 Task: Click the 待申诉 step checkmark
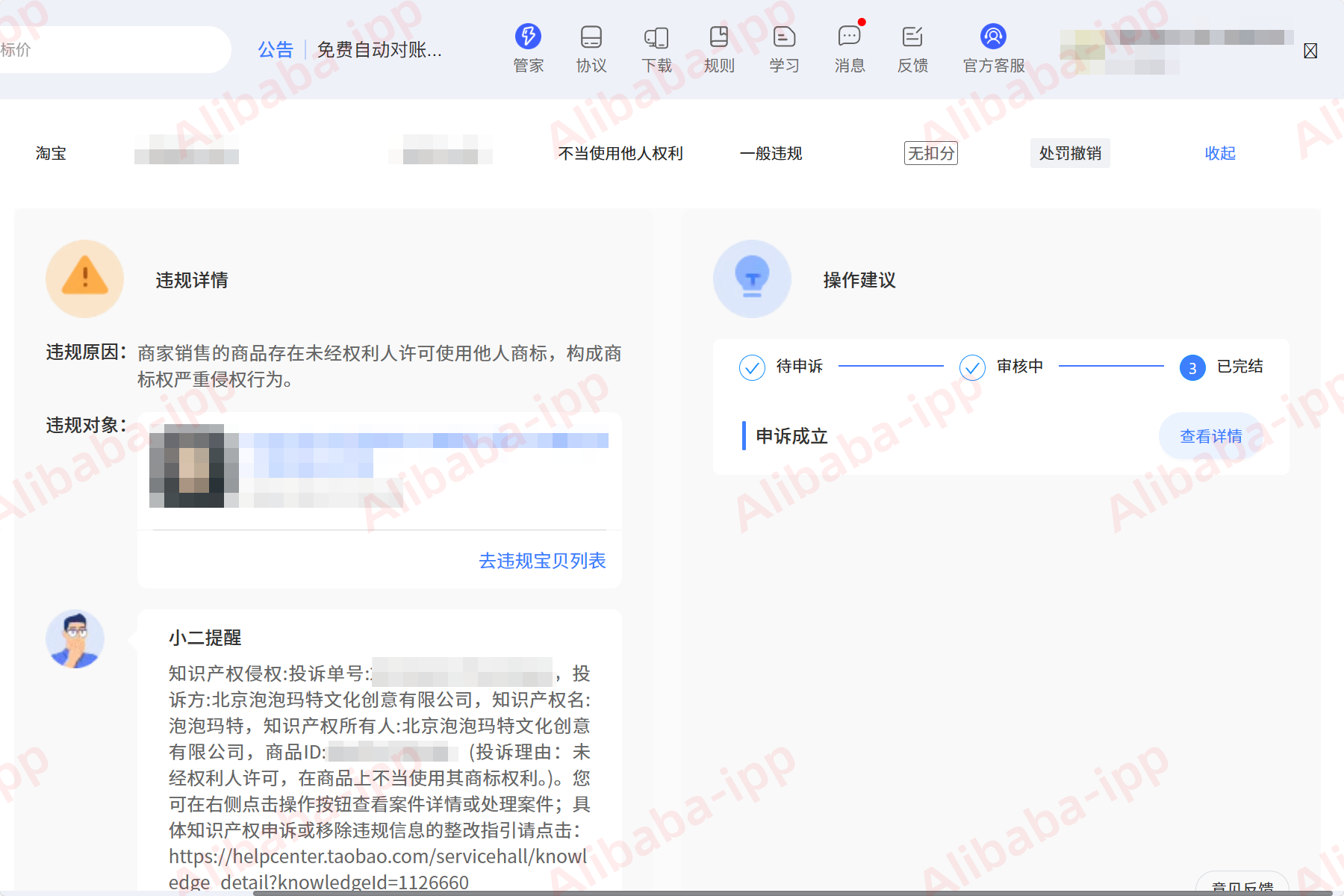(752, 367)
